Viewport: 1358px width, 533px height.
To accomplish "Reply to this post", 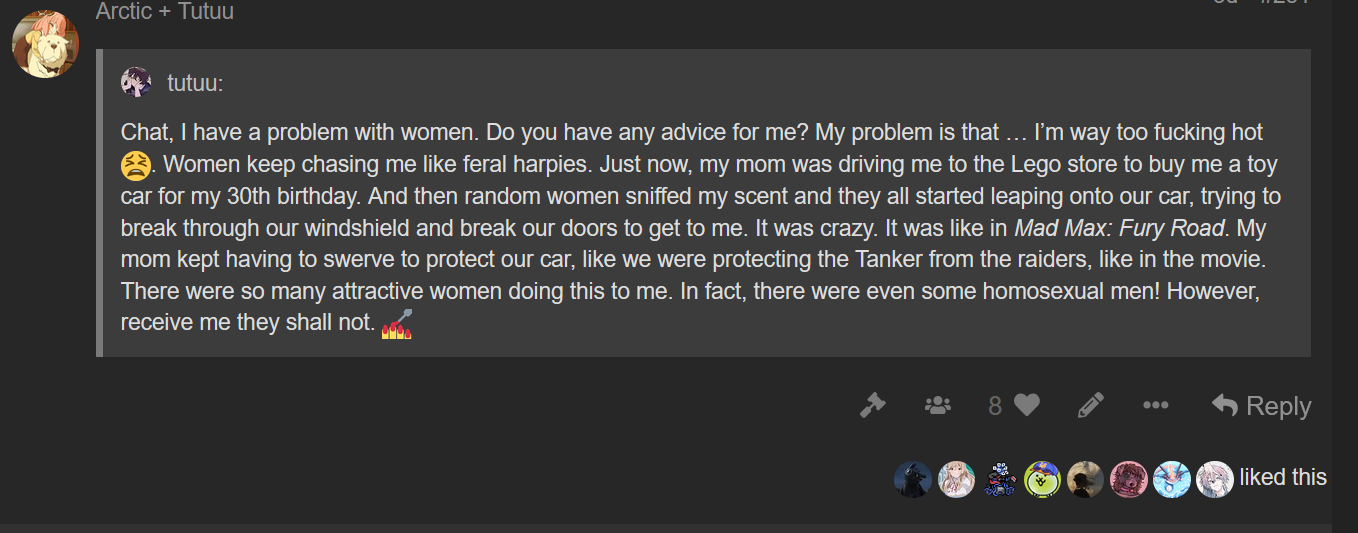I will (1261, 405).
